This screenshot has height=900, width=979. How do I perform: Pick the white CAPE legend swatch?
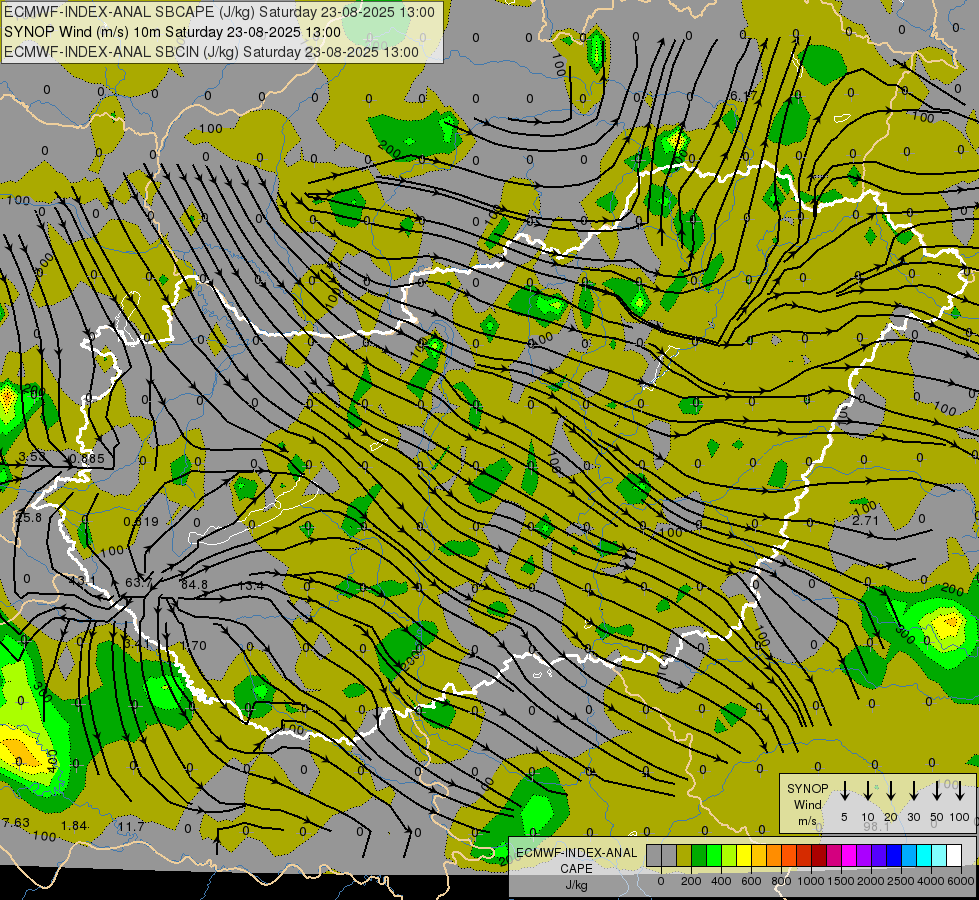[x=955, y=855]
